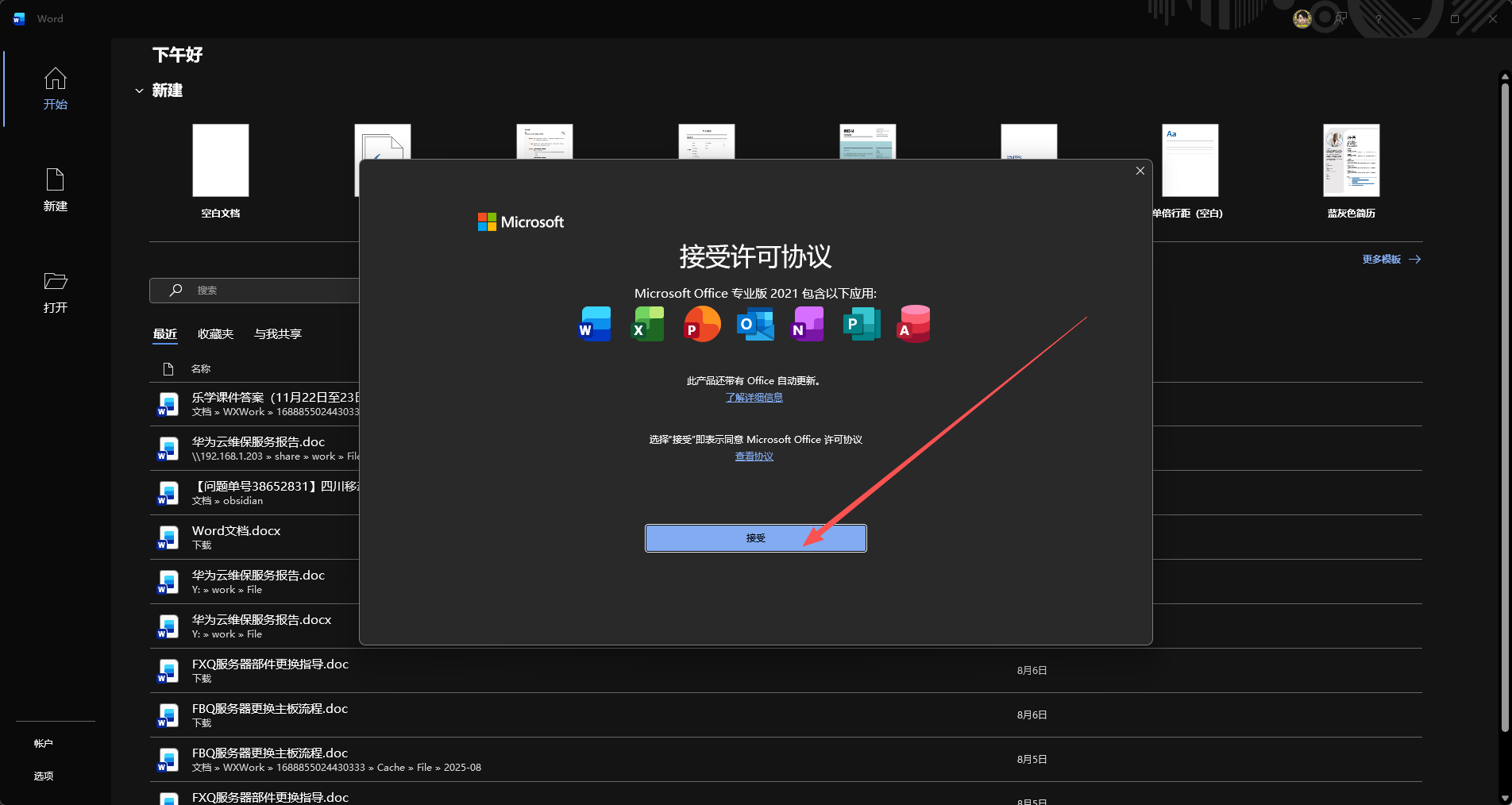
Task: Click the Access icon in the dialog
Action: click(913, 324)
